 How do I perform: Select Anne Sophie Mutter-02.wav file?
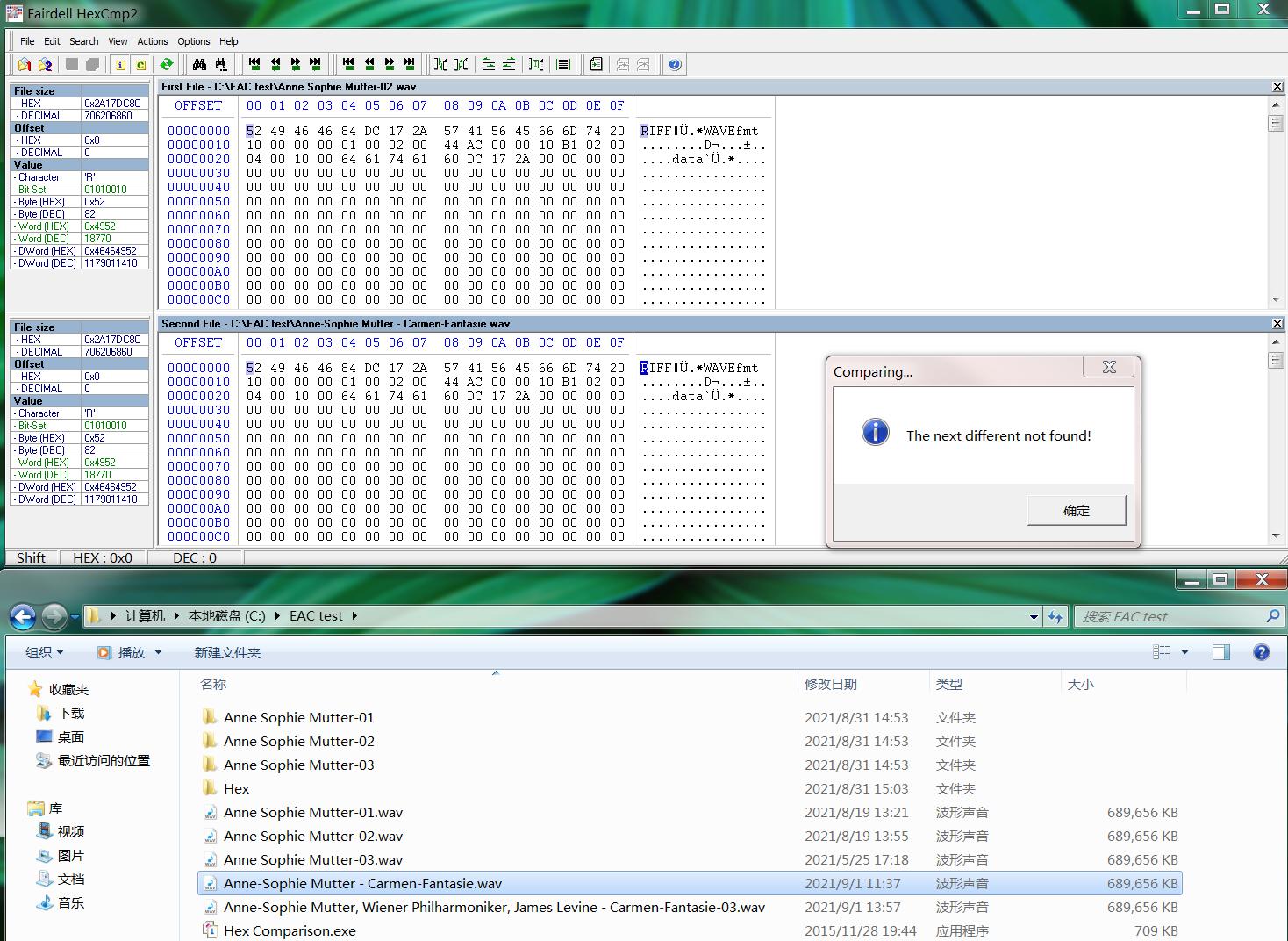point(312,836)
